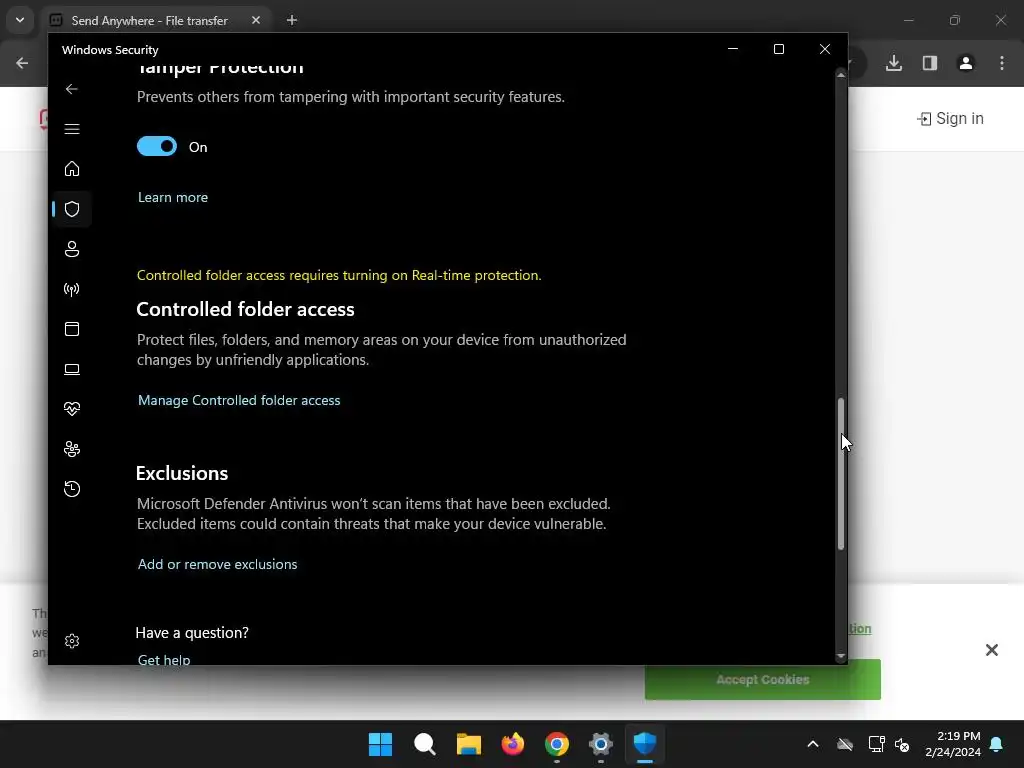This screenshot has height=768, width=1024.
Task: Open App & browser control icon
Action: point(72,328)
